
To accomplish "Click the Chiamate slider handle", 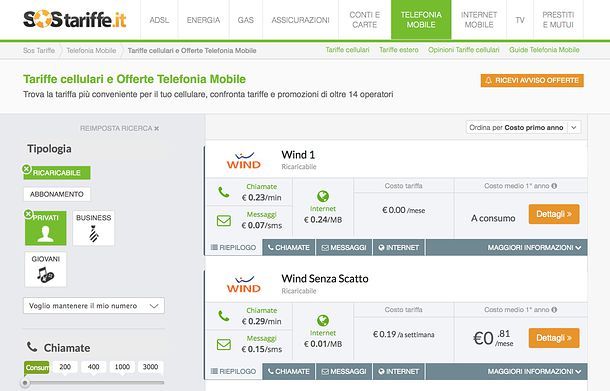I will 25,383.
